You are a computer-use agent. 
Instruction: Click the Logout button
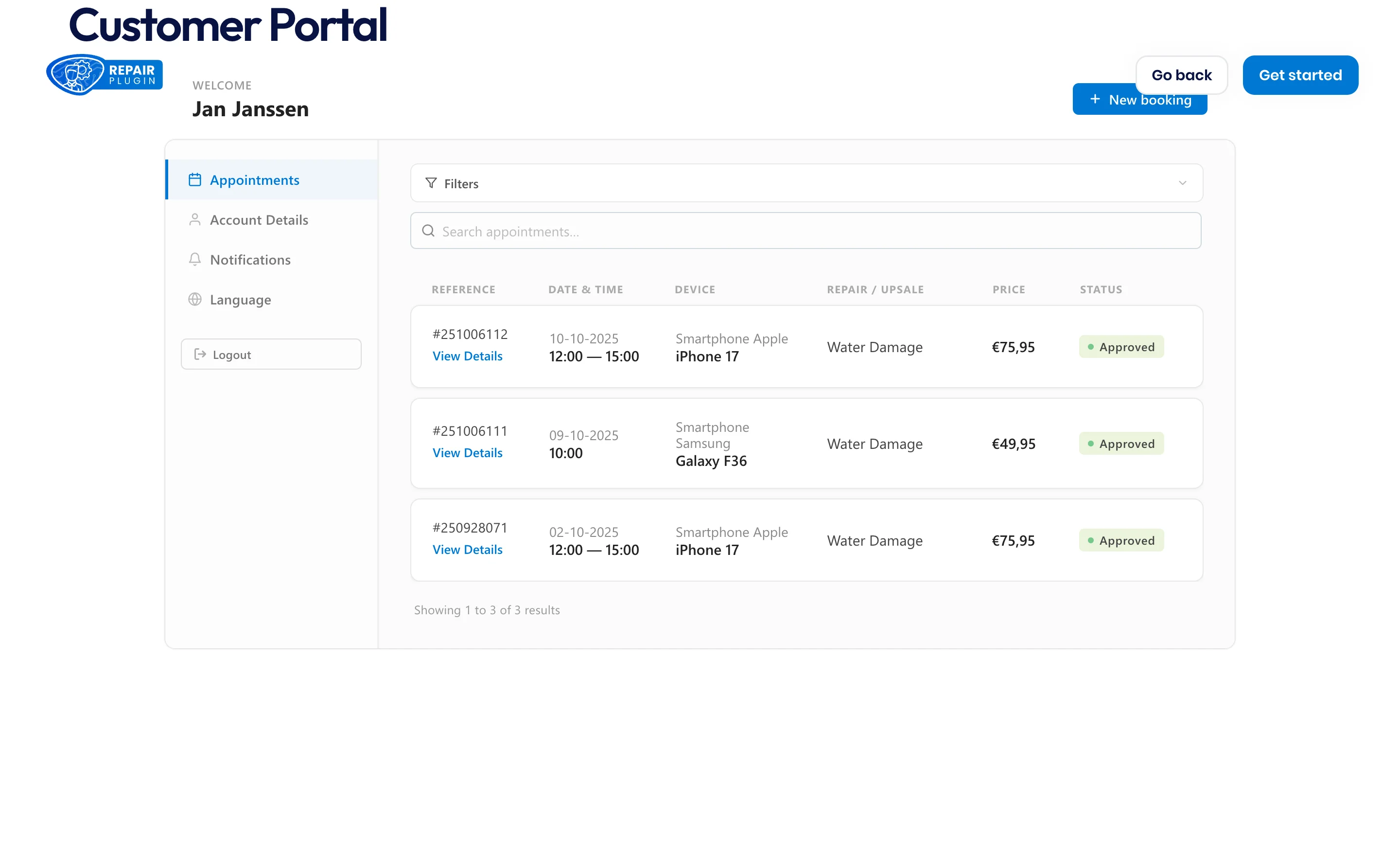(271, 354)
